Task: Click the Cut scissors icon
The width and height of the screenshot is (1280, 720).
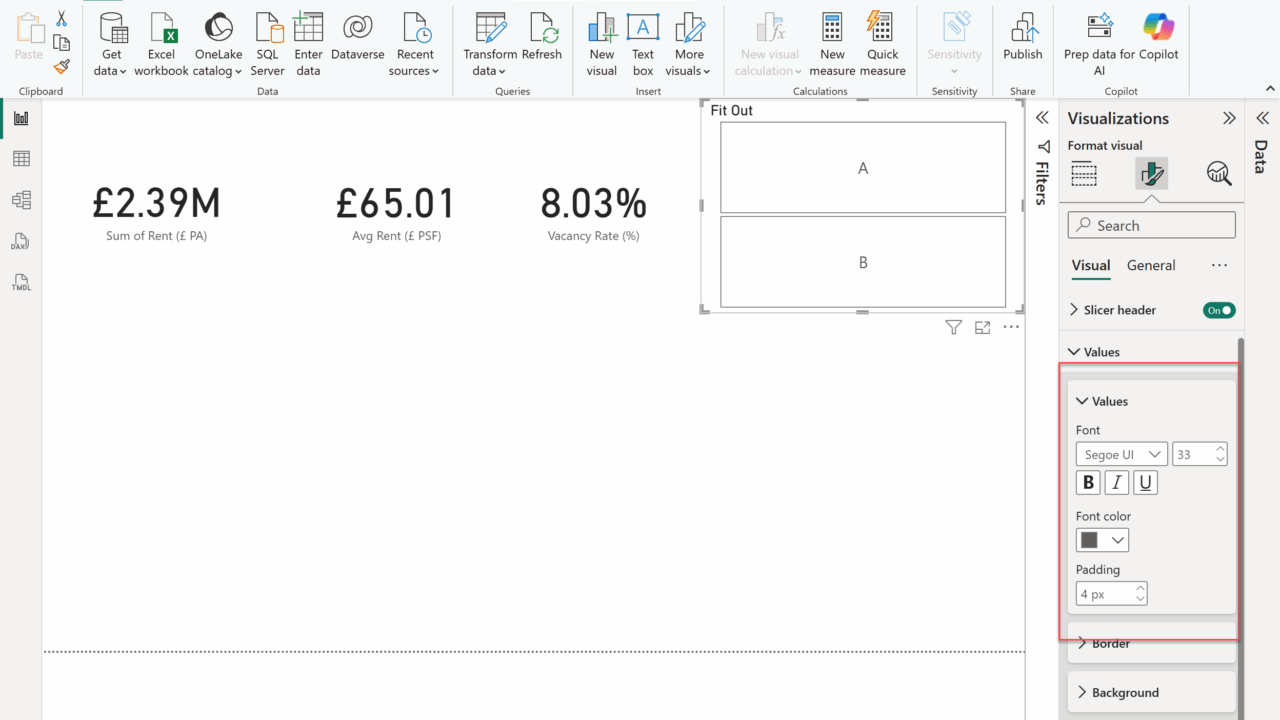Action: (x=62, y=19)
